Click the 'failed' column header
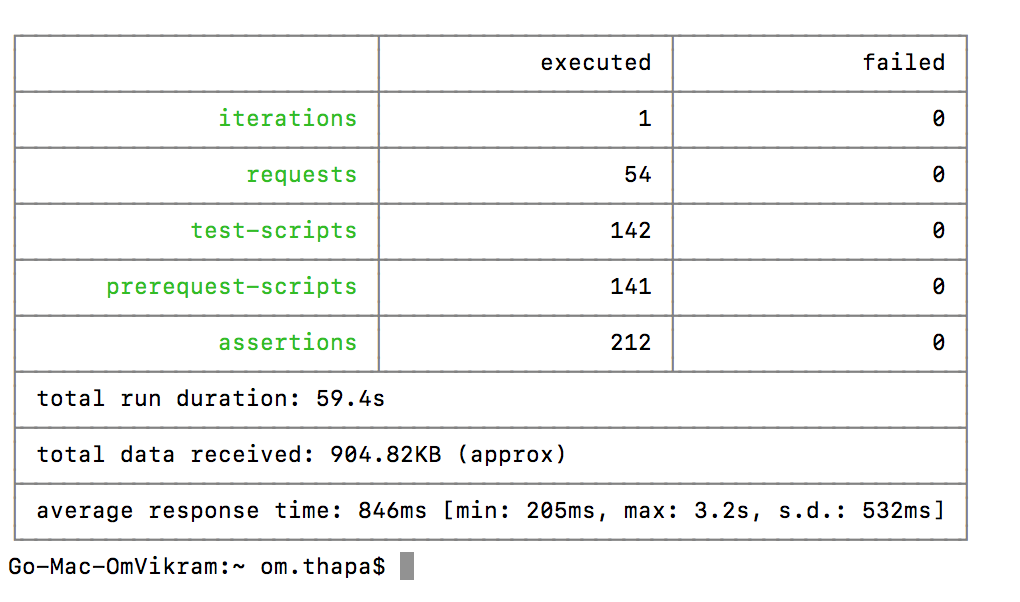Viewport: 1020px width, 602px height. point(904,62)
